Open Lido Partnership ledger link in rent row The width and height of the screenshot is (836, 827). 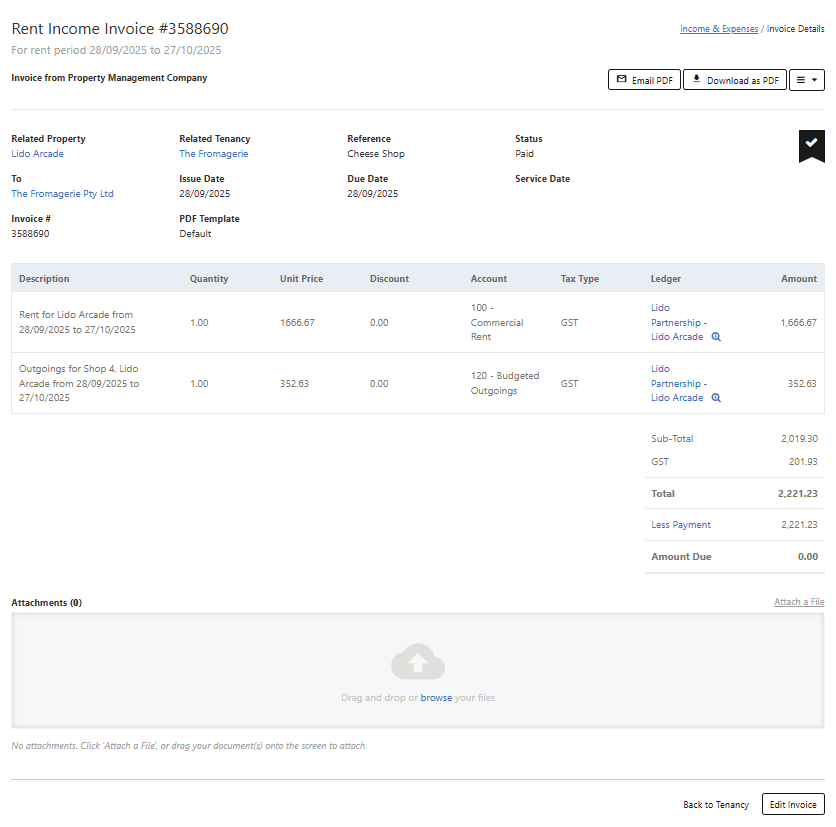(x=678, y=322)
